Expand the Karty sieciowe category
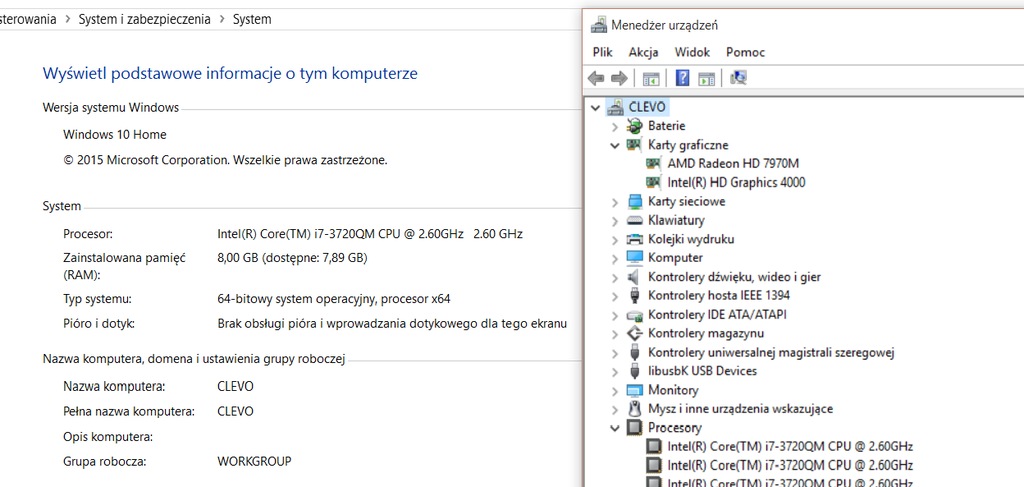Screen dimensions: 1024x487 [615, 202]
